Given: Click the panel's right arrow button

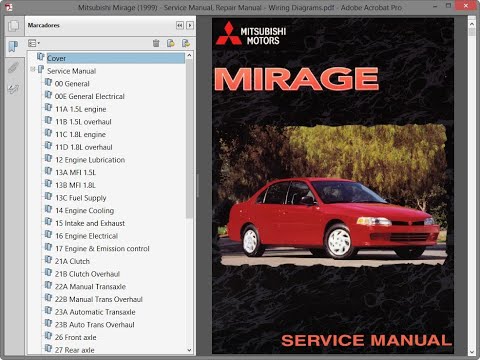Looking at the screenshot, I should pos(190,25).
